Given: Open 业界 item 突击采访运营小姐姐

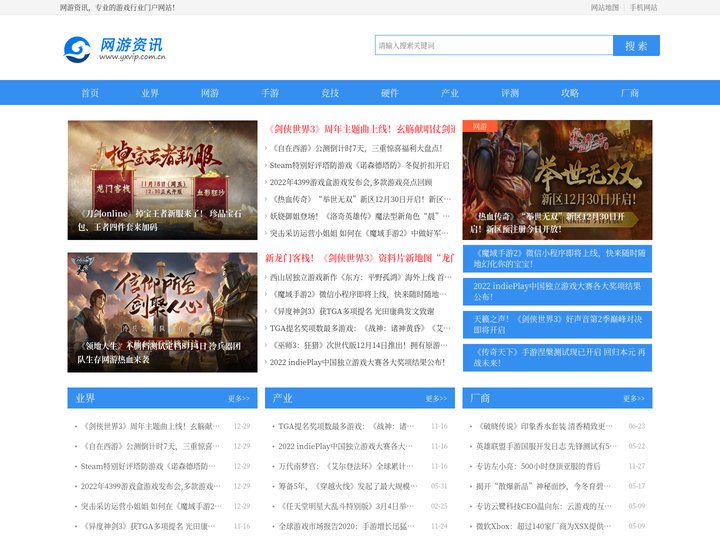Looking at the screenshot, I should click(x=151, y=506).
